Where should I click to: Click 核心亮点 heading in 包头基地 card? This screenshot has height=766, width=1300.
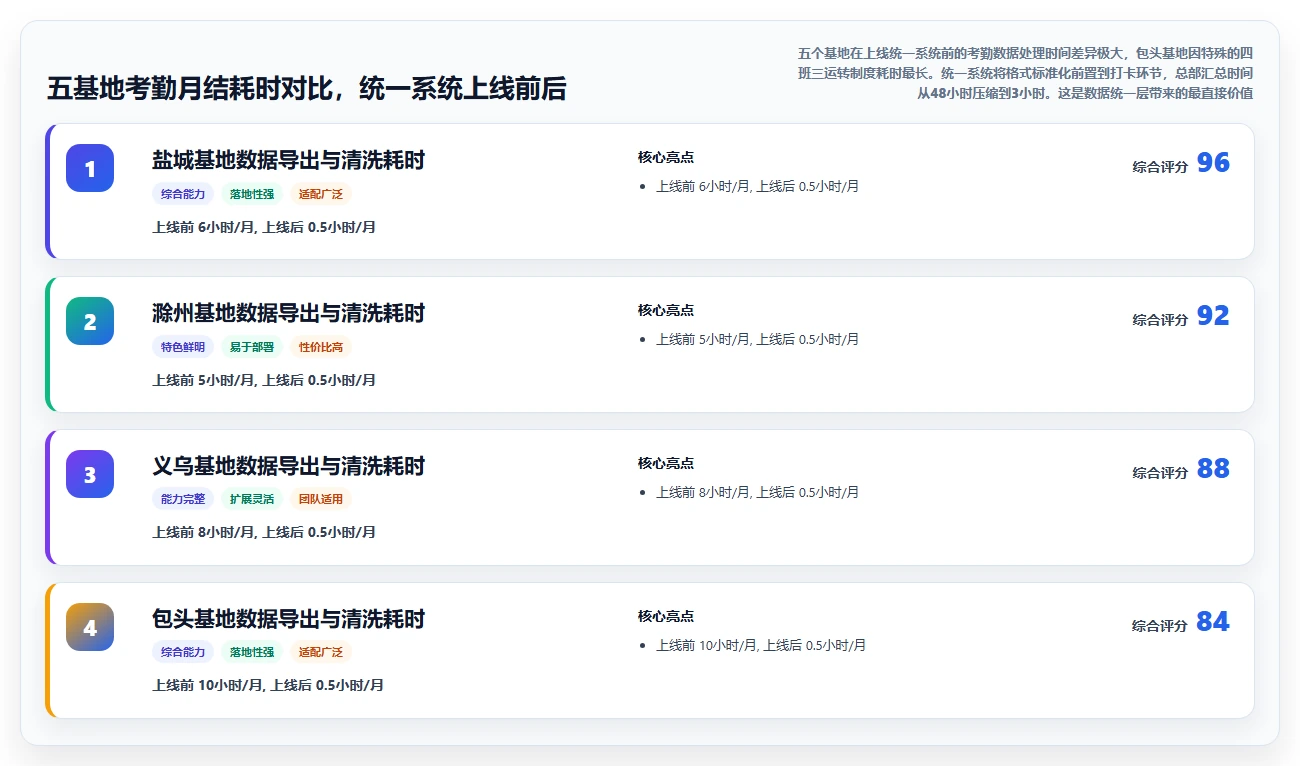pos(666,617)
